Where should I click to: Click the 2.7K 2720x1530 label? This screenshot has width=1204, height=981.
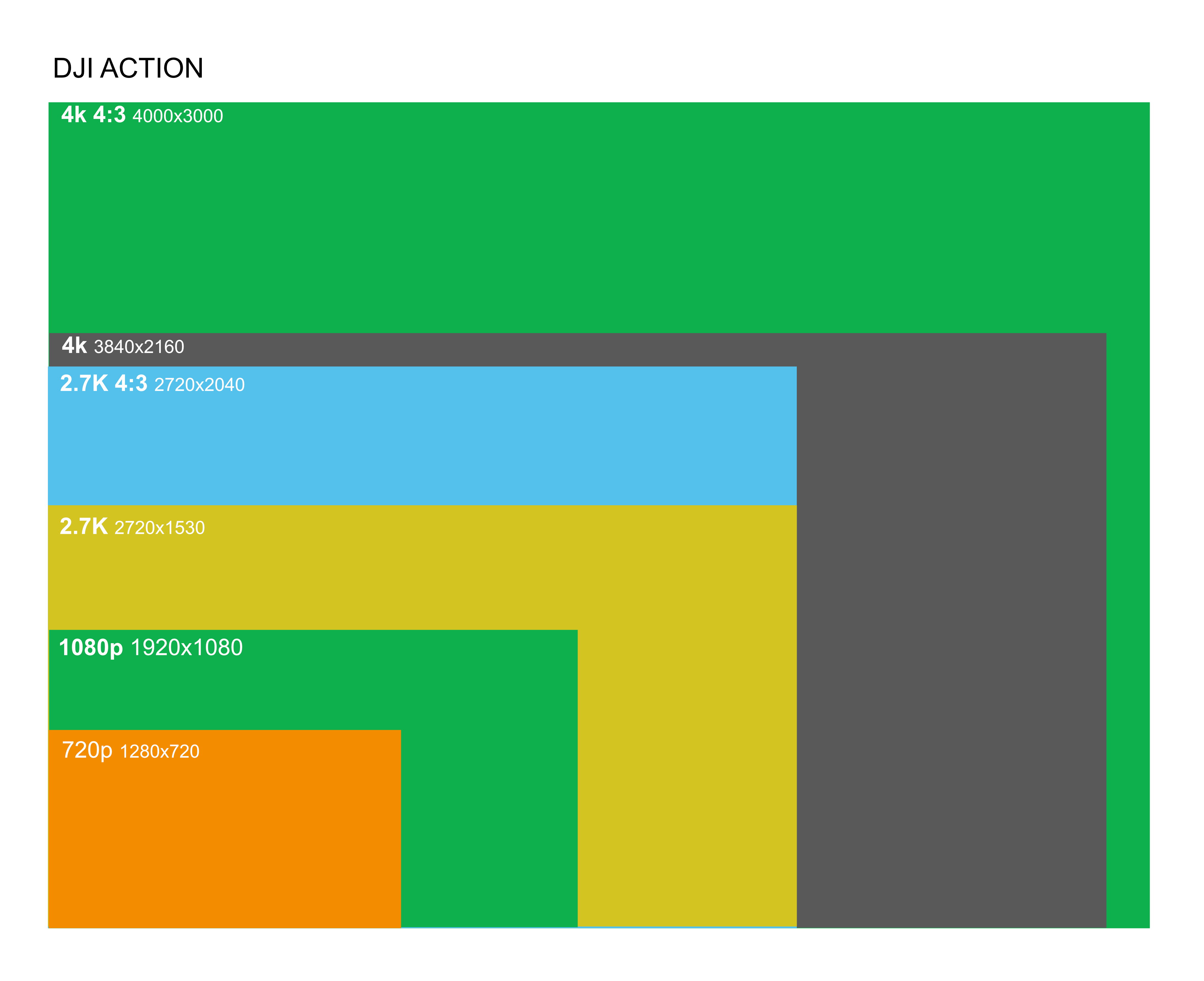tap(132, 527)
